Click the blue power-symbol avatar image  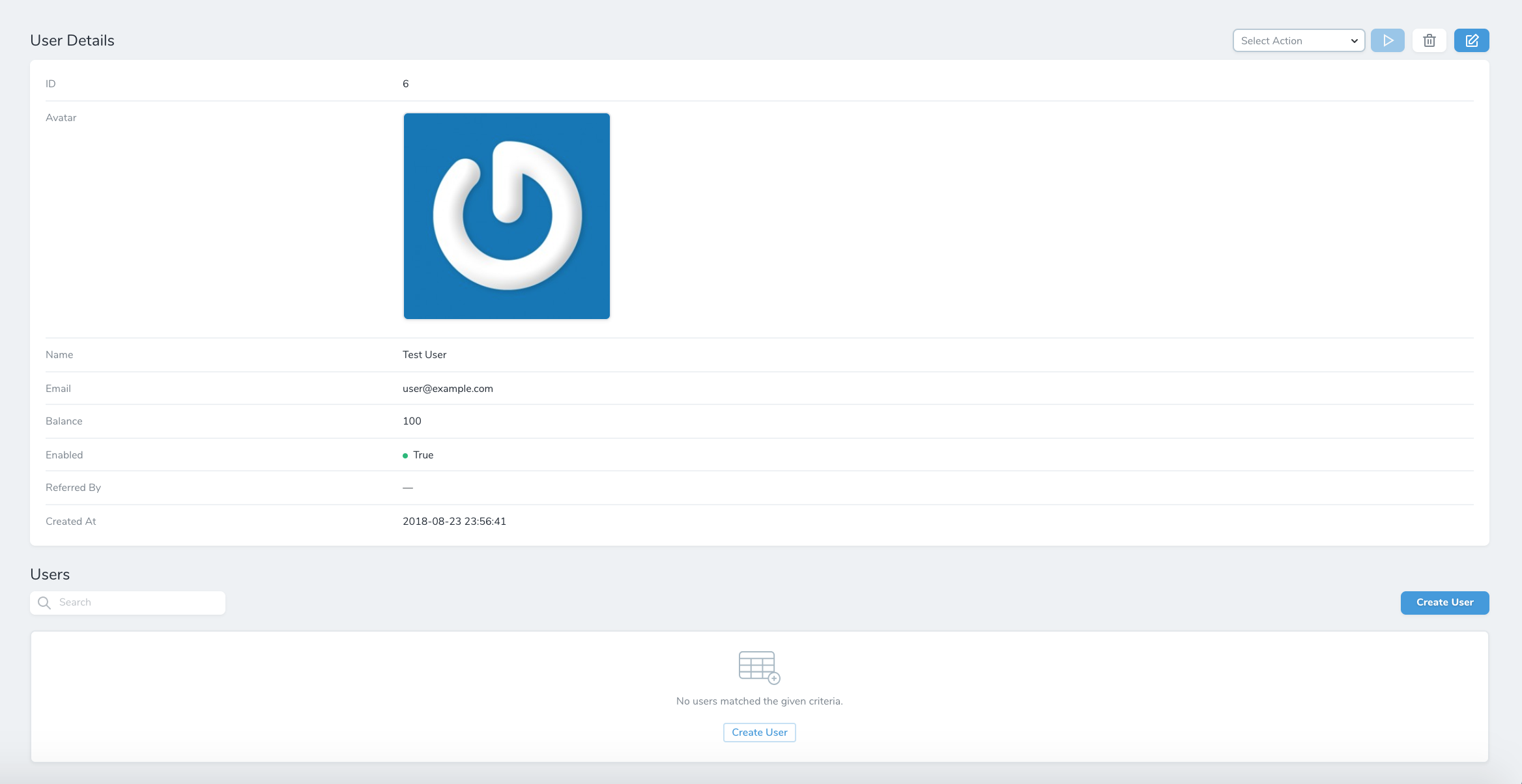click(x=507, y=216)
